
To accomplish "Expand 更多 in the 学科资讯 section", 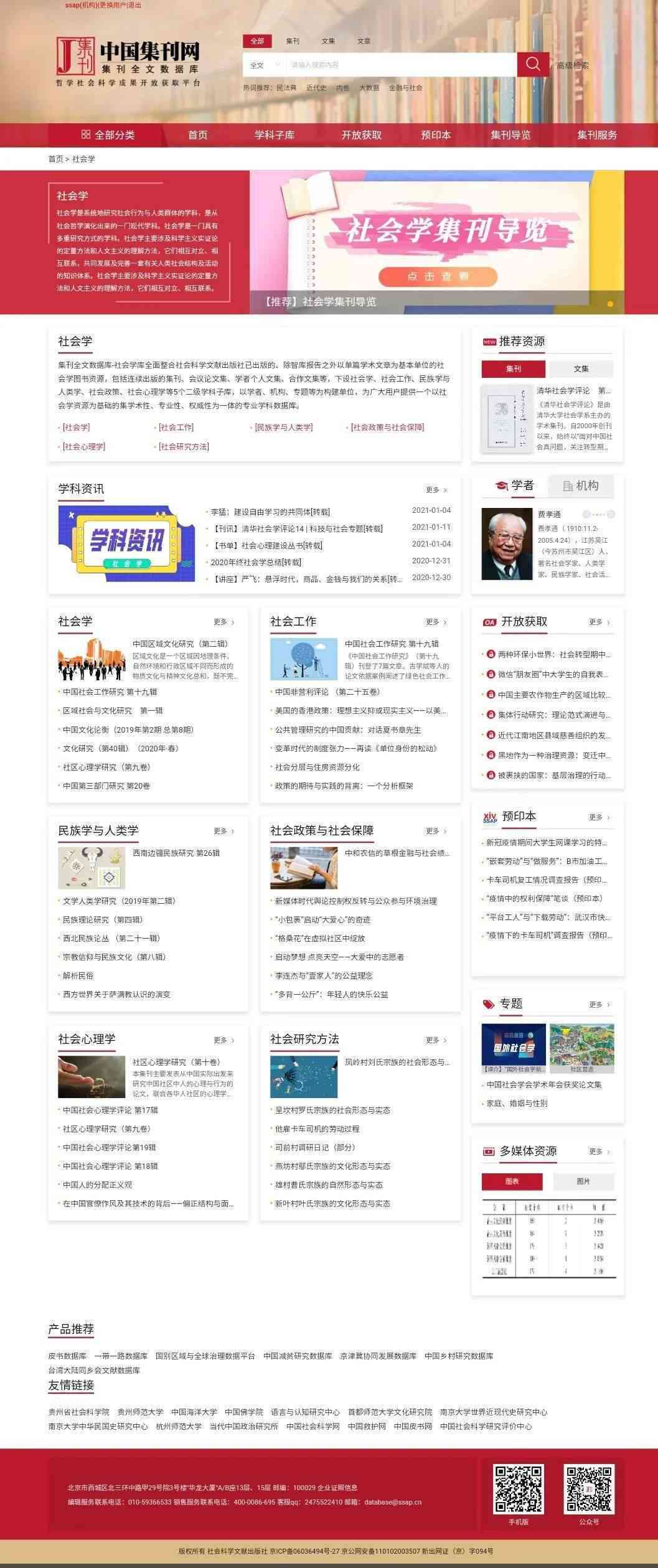I will 436,490.
